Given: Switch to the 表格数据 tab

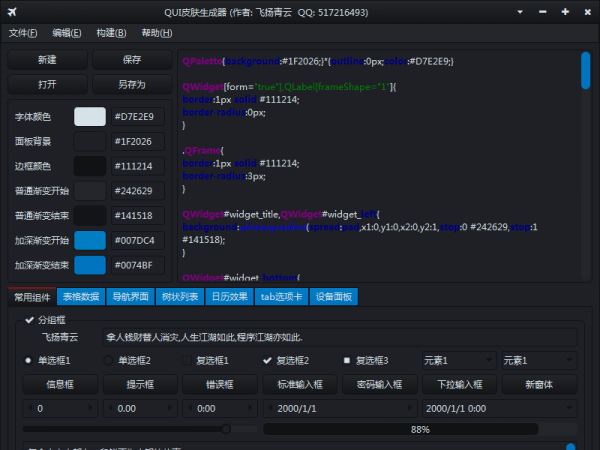Looking at the screenshot, I should 80,297.
